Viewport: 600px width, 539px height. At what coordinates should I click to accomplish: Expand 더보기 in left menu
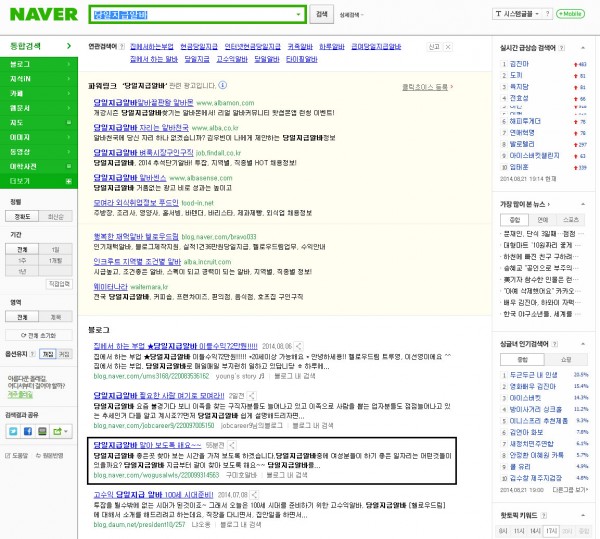pyautogui.click(x=39, y=181)
